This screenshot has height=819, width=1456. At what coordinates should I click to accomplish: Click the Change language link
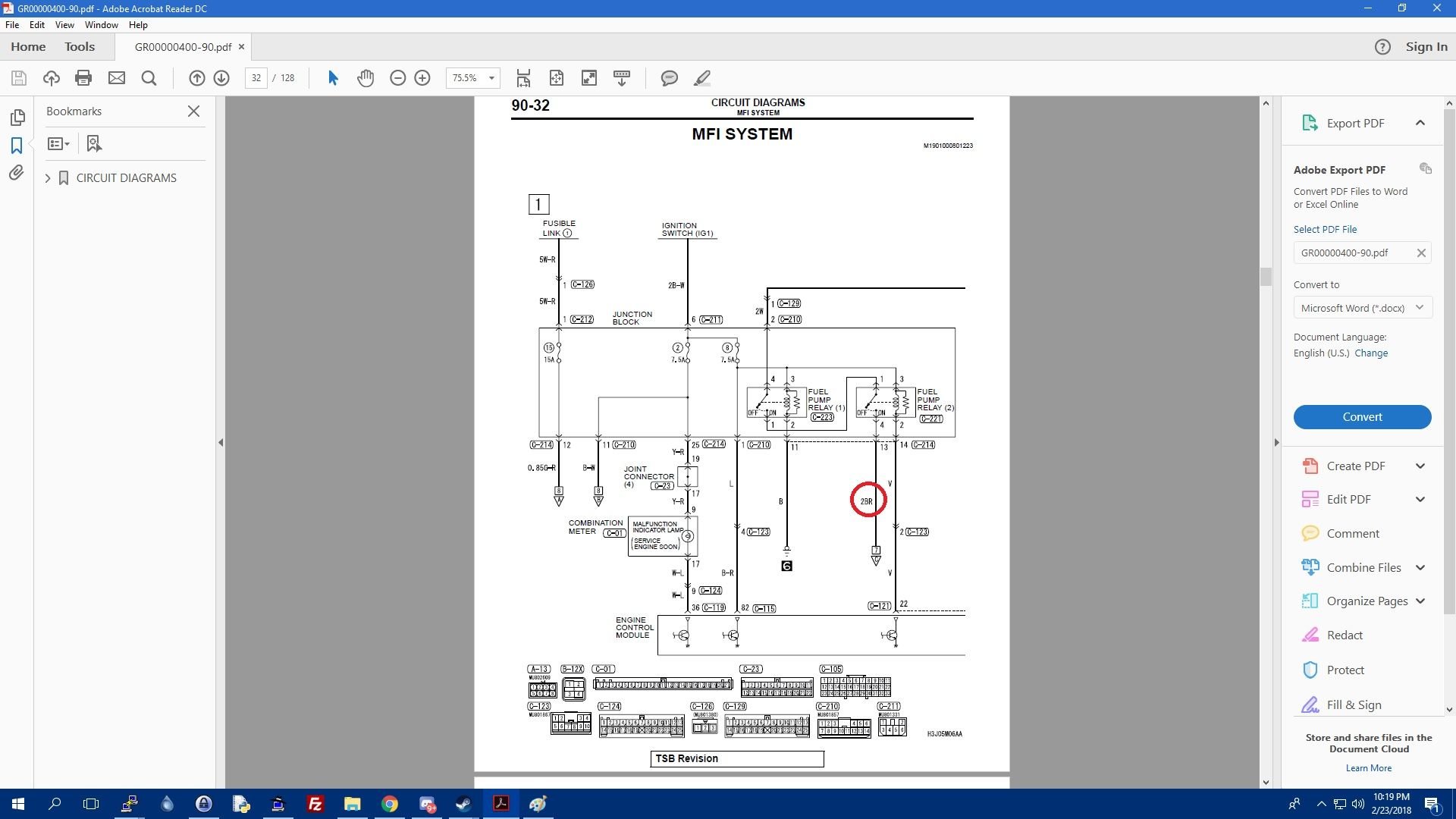click(1371, 353)
